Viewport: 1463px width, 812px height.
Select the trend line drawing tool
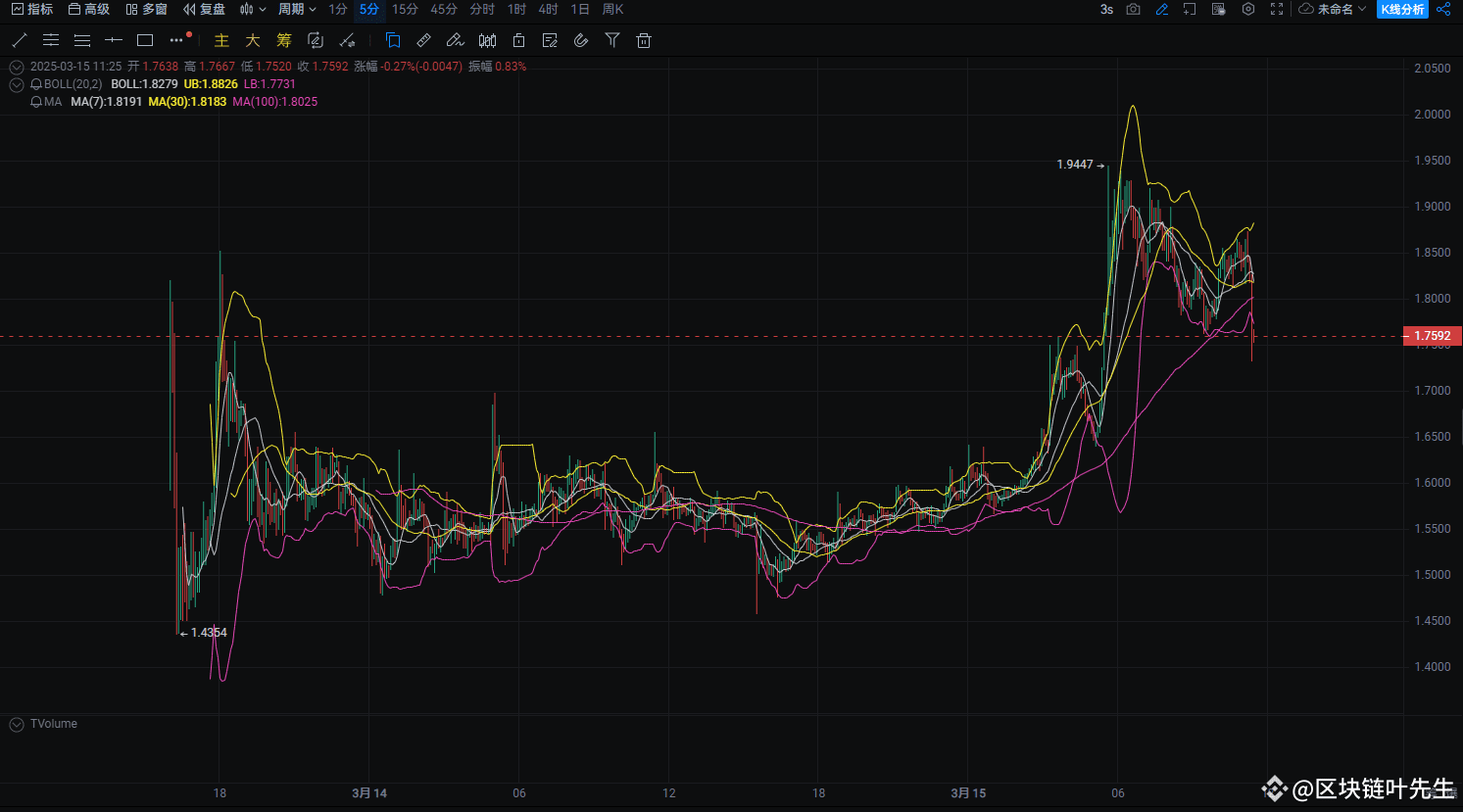tap(20, 40)
